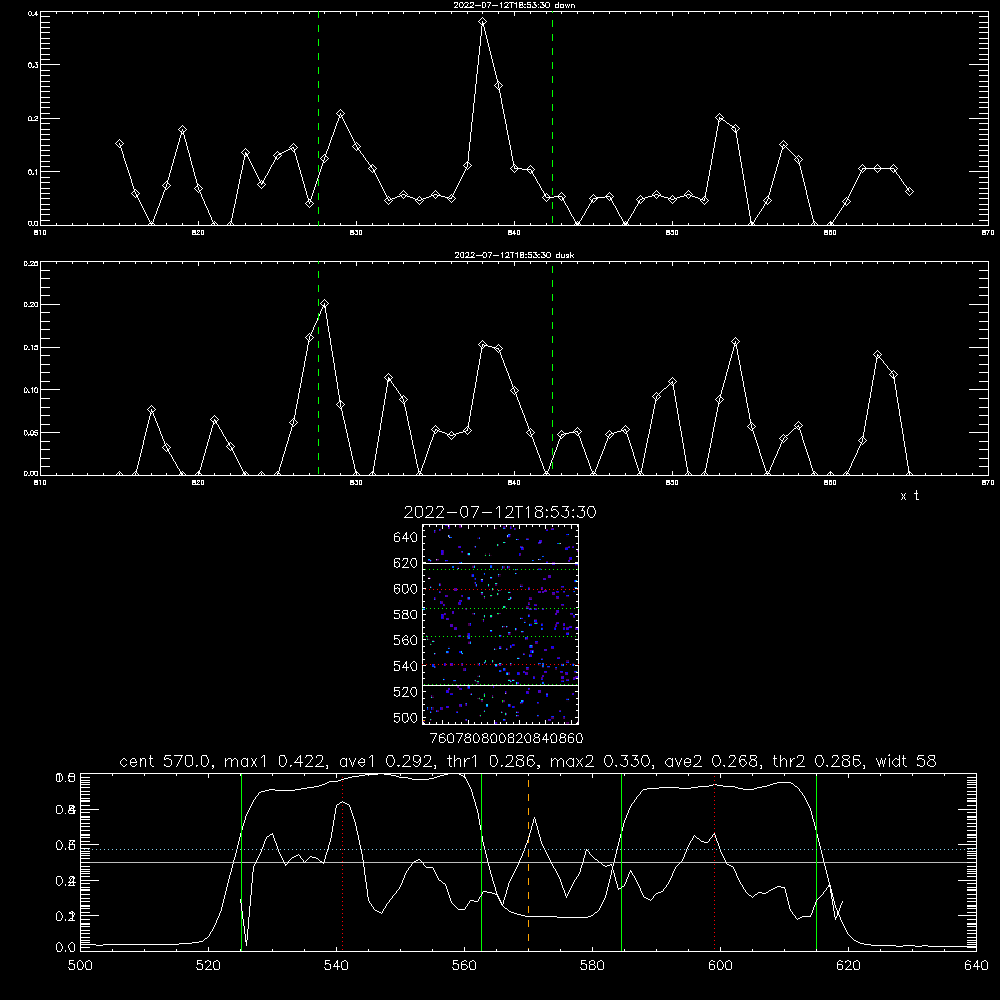Viewport: 1000px width, 1000px height.
Task: Click left green dashed line in dusk plot
Action: pyautogui.click(x=318, y=368)
